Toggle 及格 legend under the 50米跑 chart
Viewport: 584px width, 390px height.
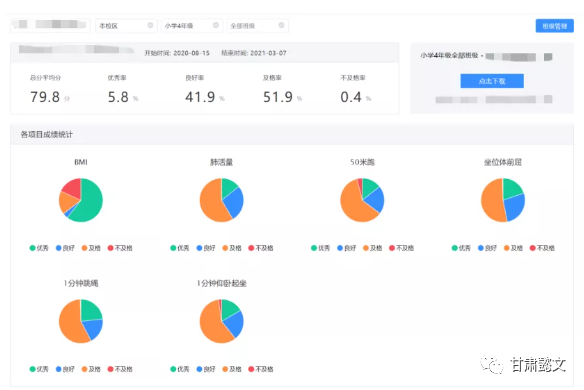click(x=373, y=248)
